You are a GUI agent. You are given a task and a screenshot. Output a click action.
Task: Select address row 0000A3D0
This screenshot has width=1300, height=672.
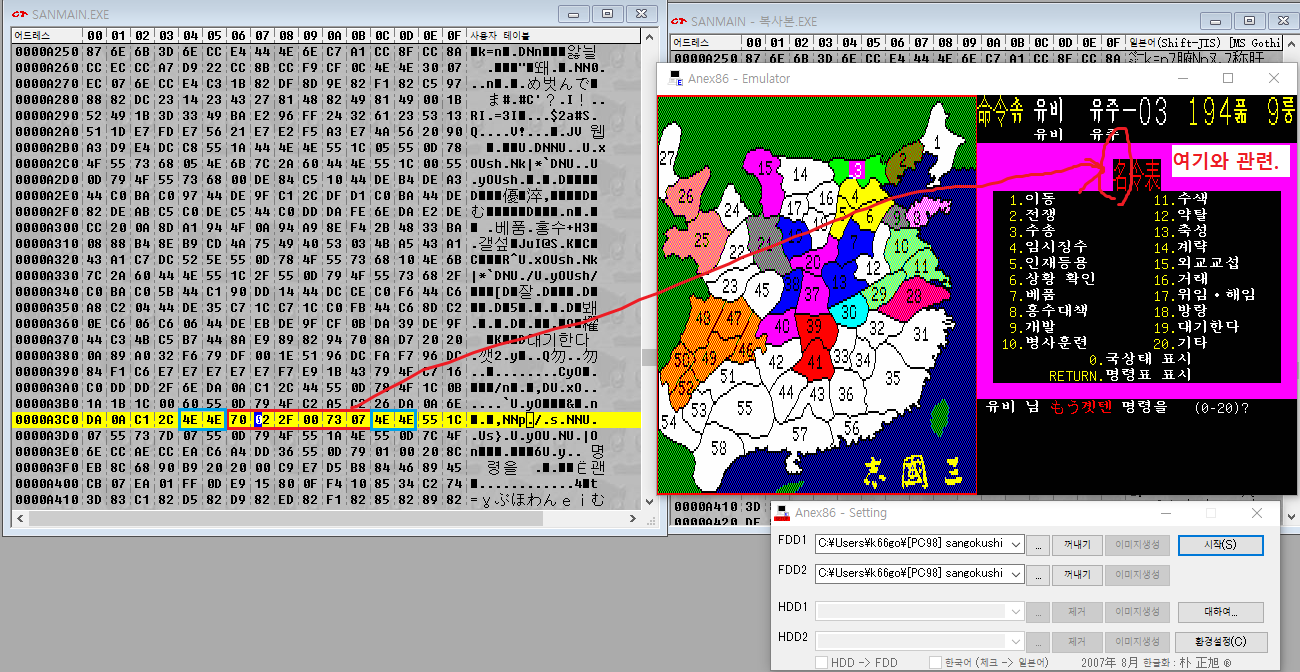tap(326, 436)
